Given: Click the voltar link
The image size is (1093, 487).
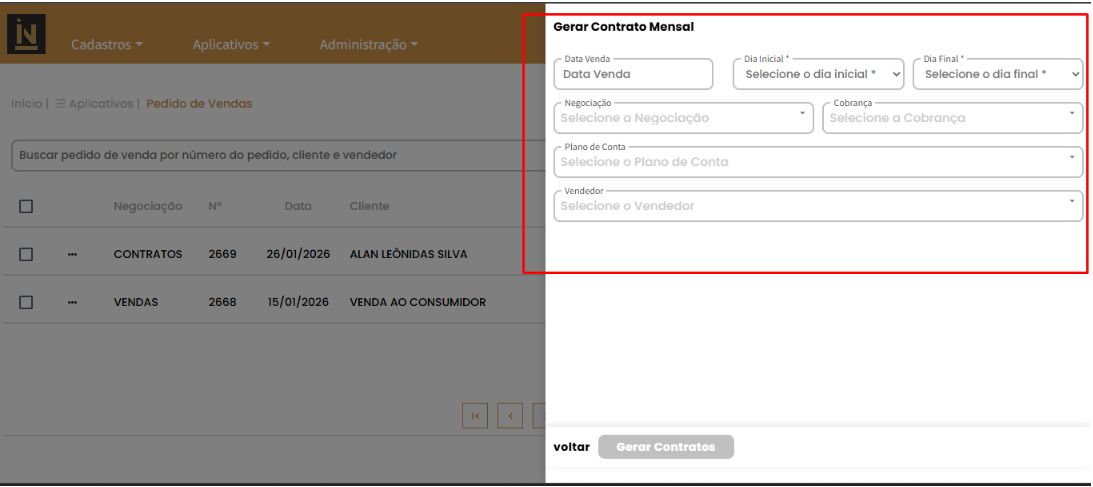Looking at the screenshot, I should click(x=571, y=447).
